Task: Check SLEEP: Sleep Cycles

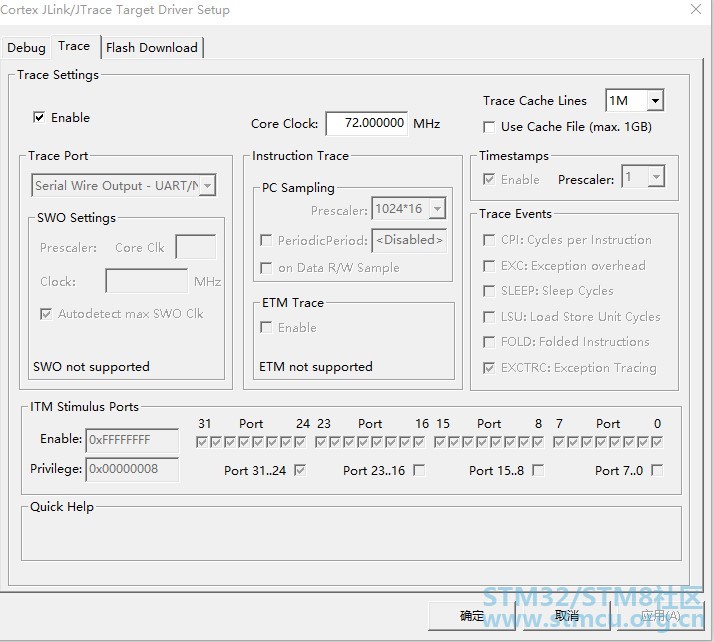Action: (489, 291)
